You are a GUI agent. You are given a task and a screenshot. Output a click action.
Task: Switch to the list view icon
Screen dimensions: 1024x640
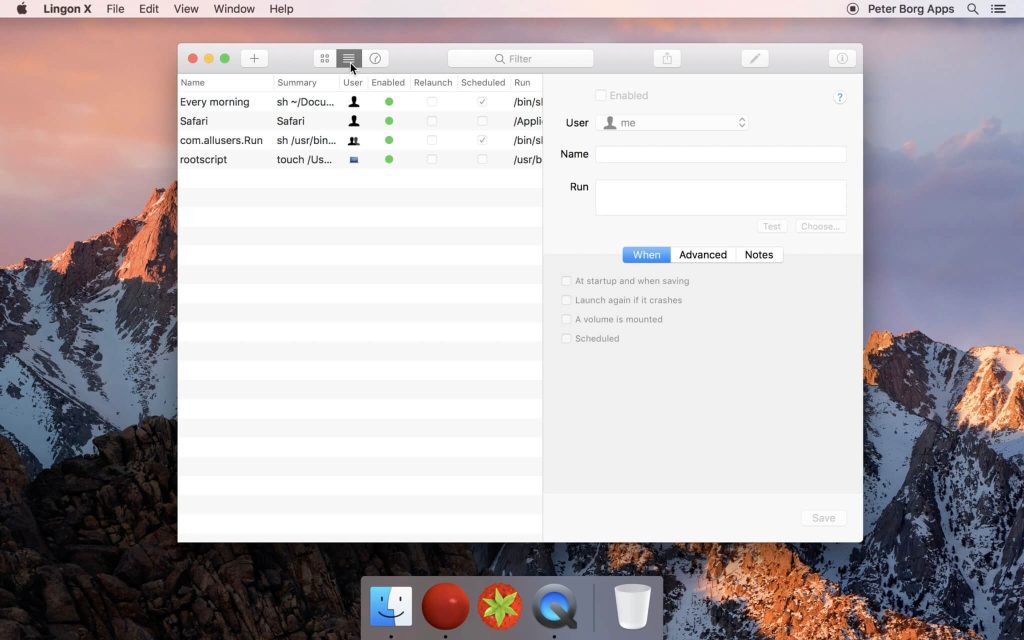348,59
